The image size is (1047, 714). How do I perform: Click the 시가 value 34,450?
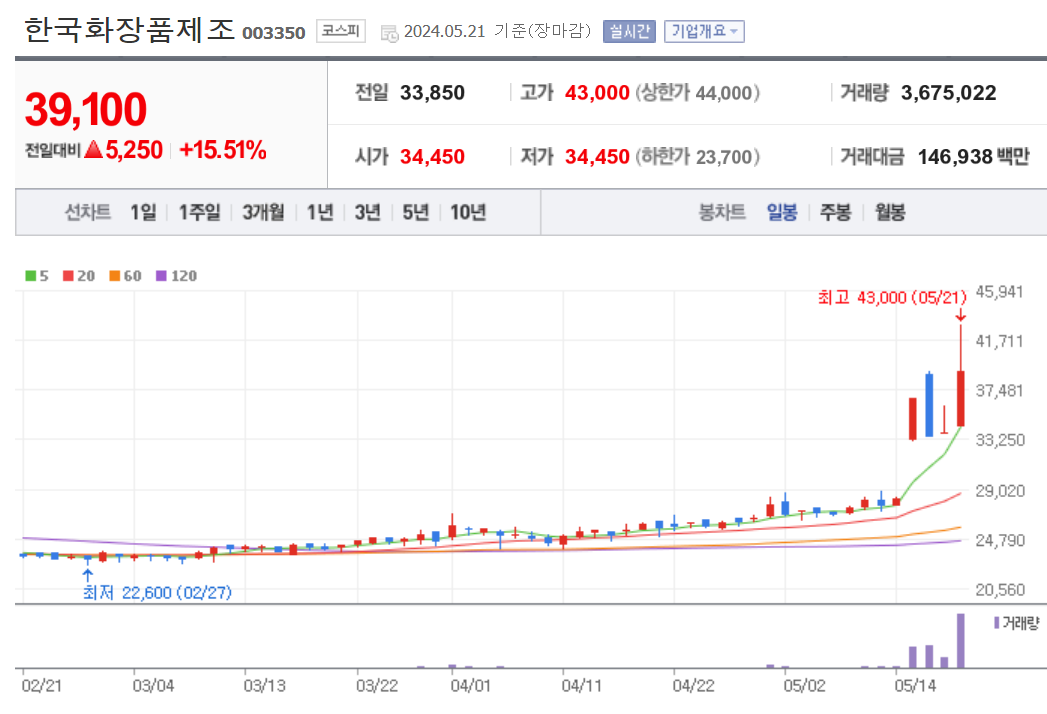pos(432,156)
